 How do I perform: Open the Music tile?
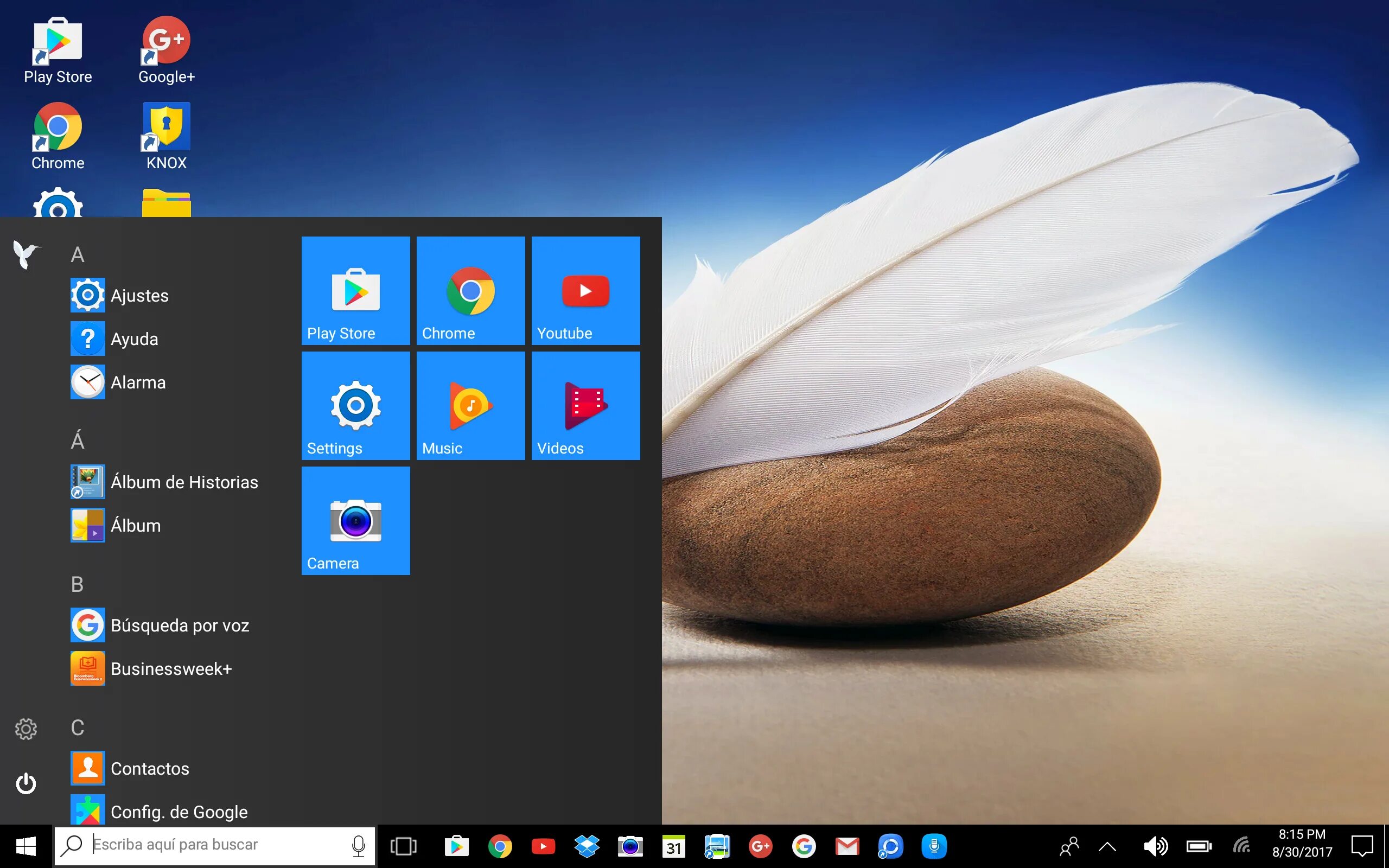(470, 405)
